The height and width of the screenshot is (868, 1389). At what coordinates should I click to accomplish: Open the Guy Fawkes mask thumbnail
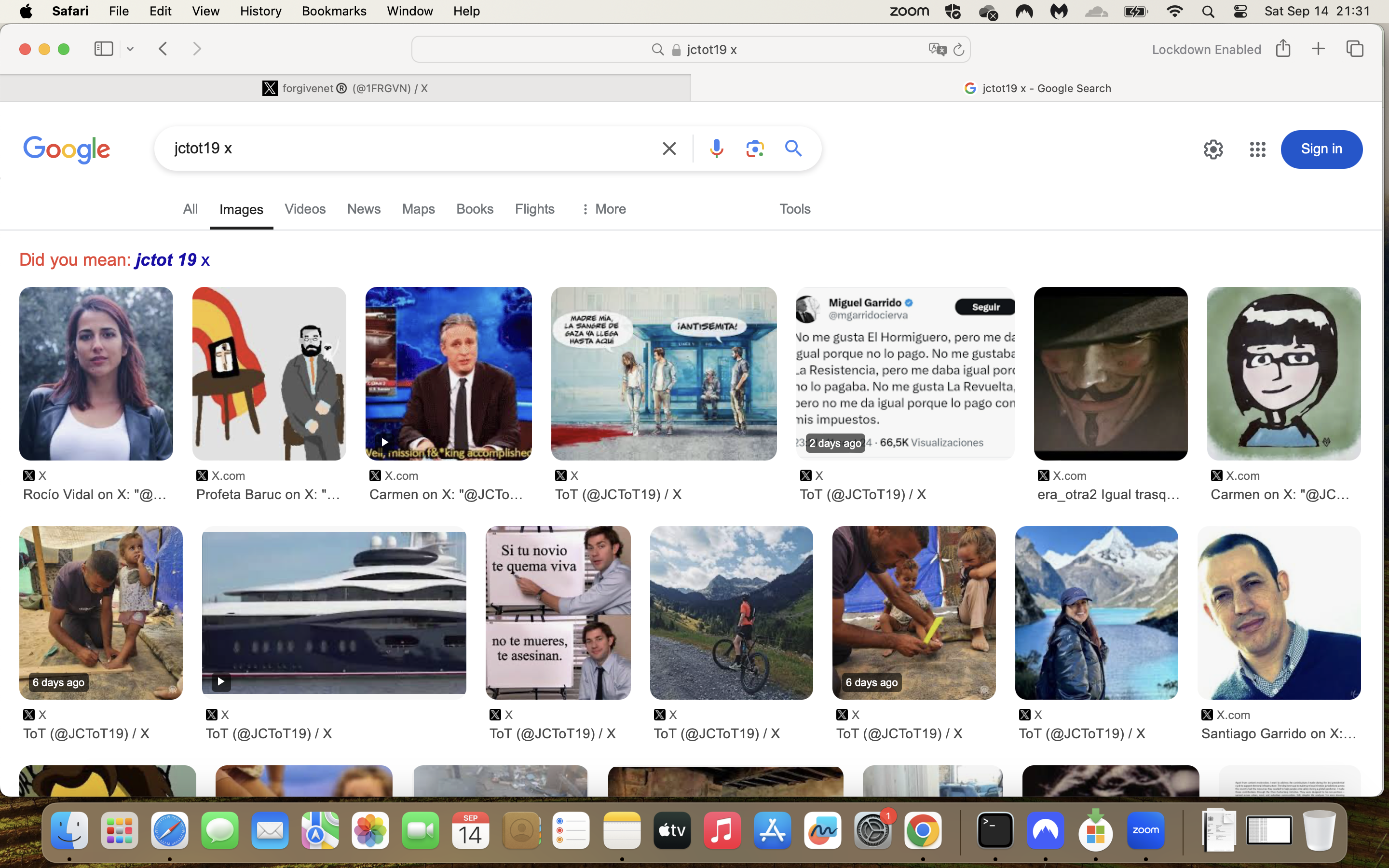[1111, 374]
